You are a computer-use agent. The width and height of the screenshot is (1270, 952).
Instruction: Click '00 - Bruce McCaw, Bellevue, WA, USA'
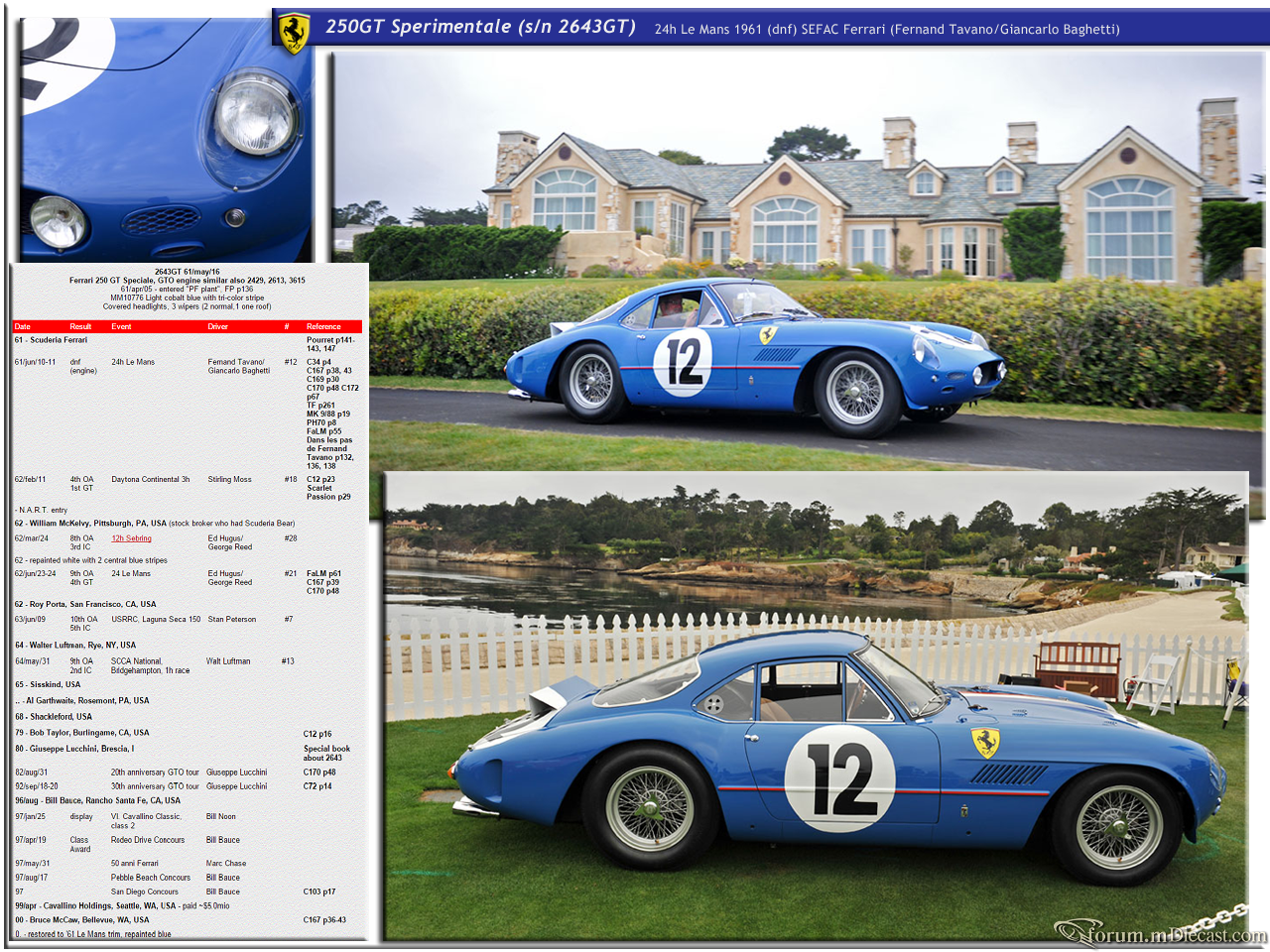81,919
